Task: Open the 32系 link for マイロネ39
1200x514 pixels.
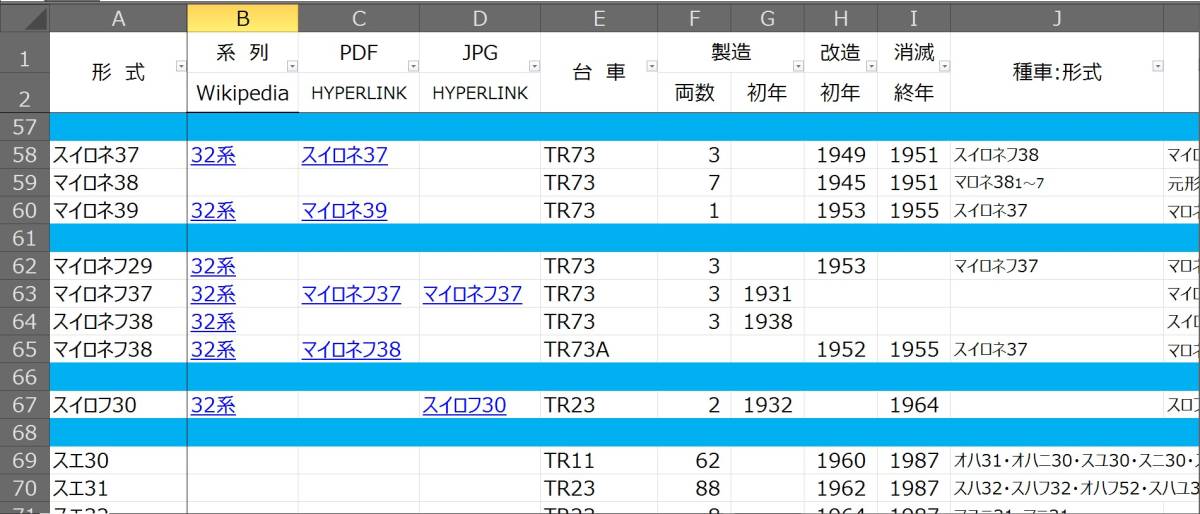Action: [x=213, y=211]
